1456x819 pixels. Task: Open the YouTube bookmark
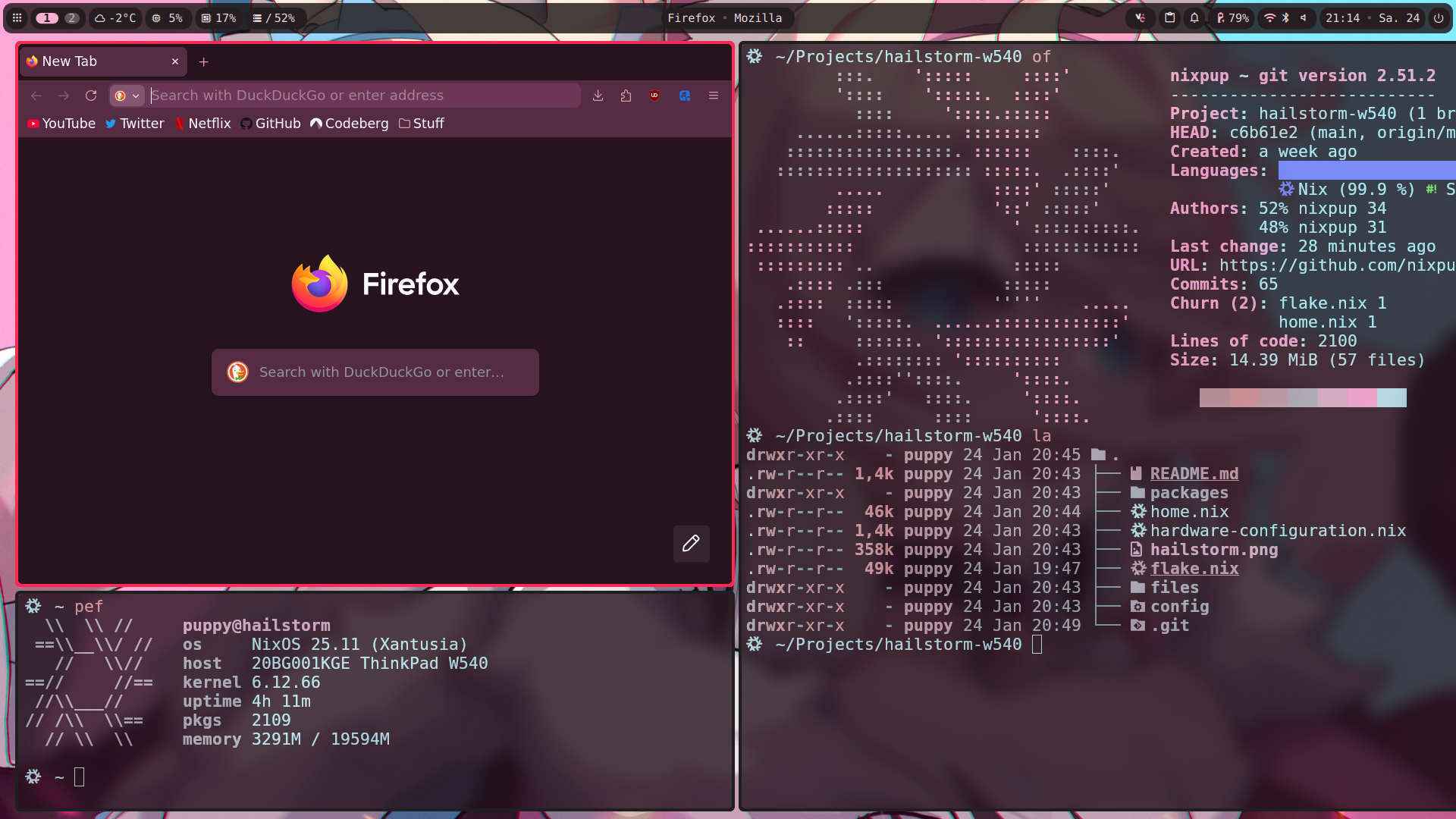[x=61, y=124]
